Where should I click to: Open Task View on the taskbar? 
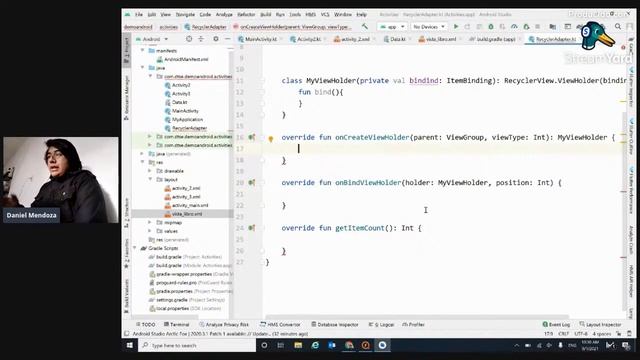coord(281,345)
